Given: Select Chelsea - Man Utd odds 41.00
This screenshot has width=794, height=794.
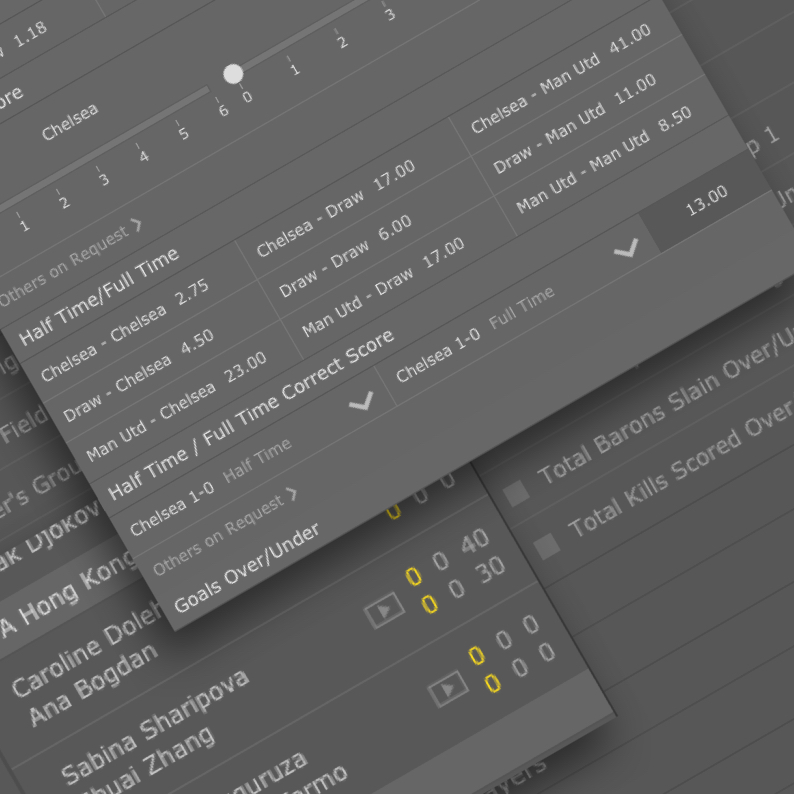Looking at the screenshot, I should (x=561, y=78).
